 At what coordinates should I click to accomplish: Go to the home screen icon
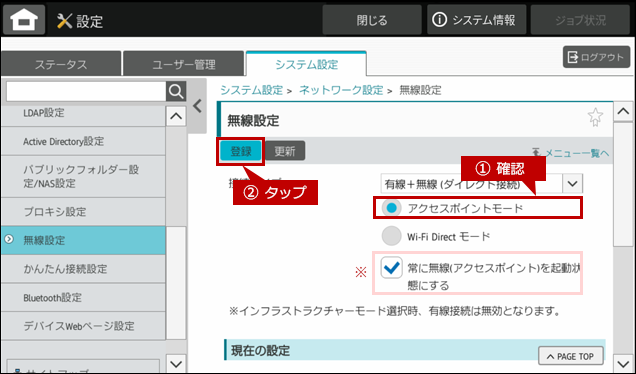[24, 20]
